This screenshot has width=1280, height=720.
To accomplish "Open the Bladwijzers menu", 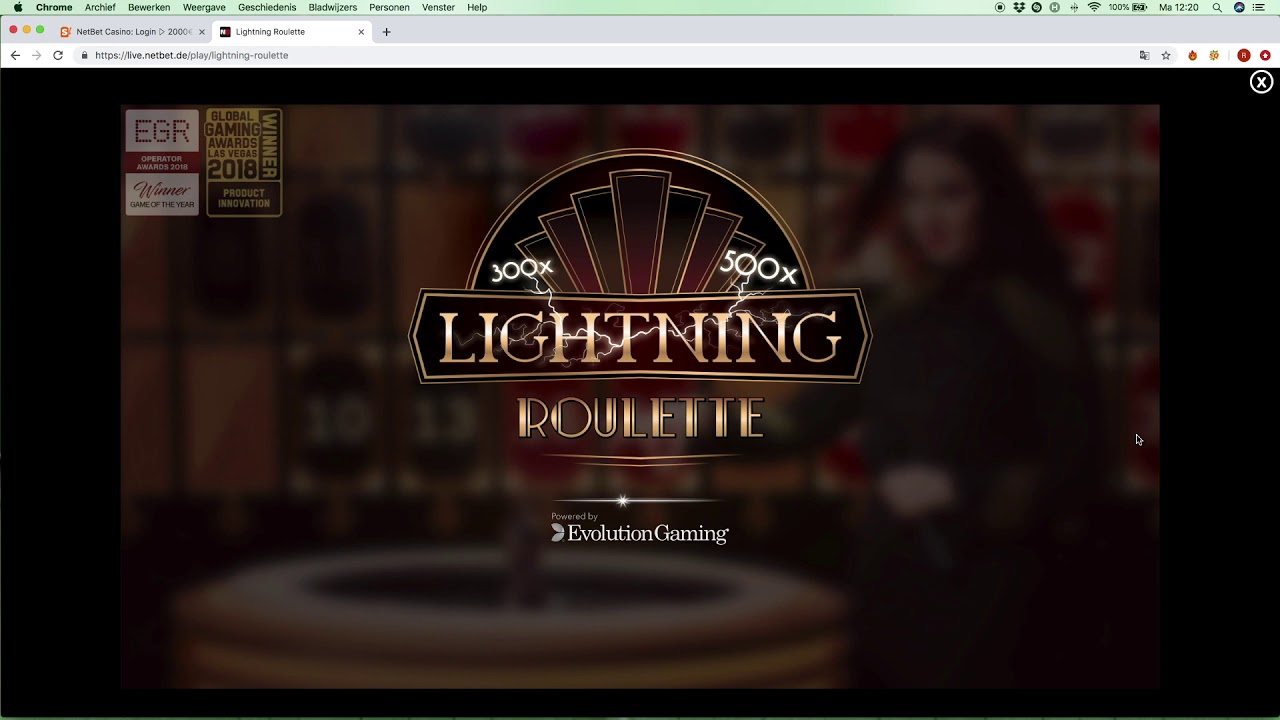I will tap(333, 7).
